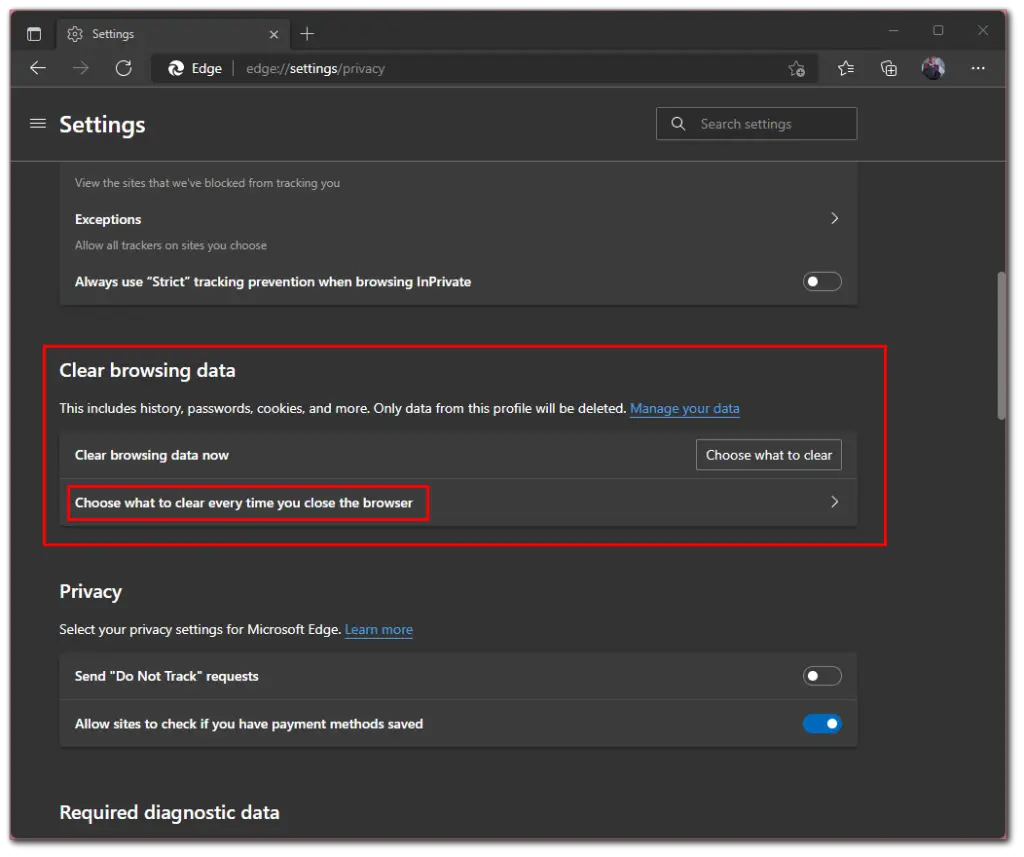Viewport: 1024px width, 857px height.
Task: Add this page to favorites star
Action: [796, 69]
